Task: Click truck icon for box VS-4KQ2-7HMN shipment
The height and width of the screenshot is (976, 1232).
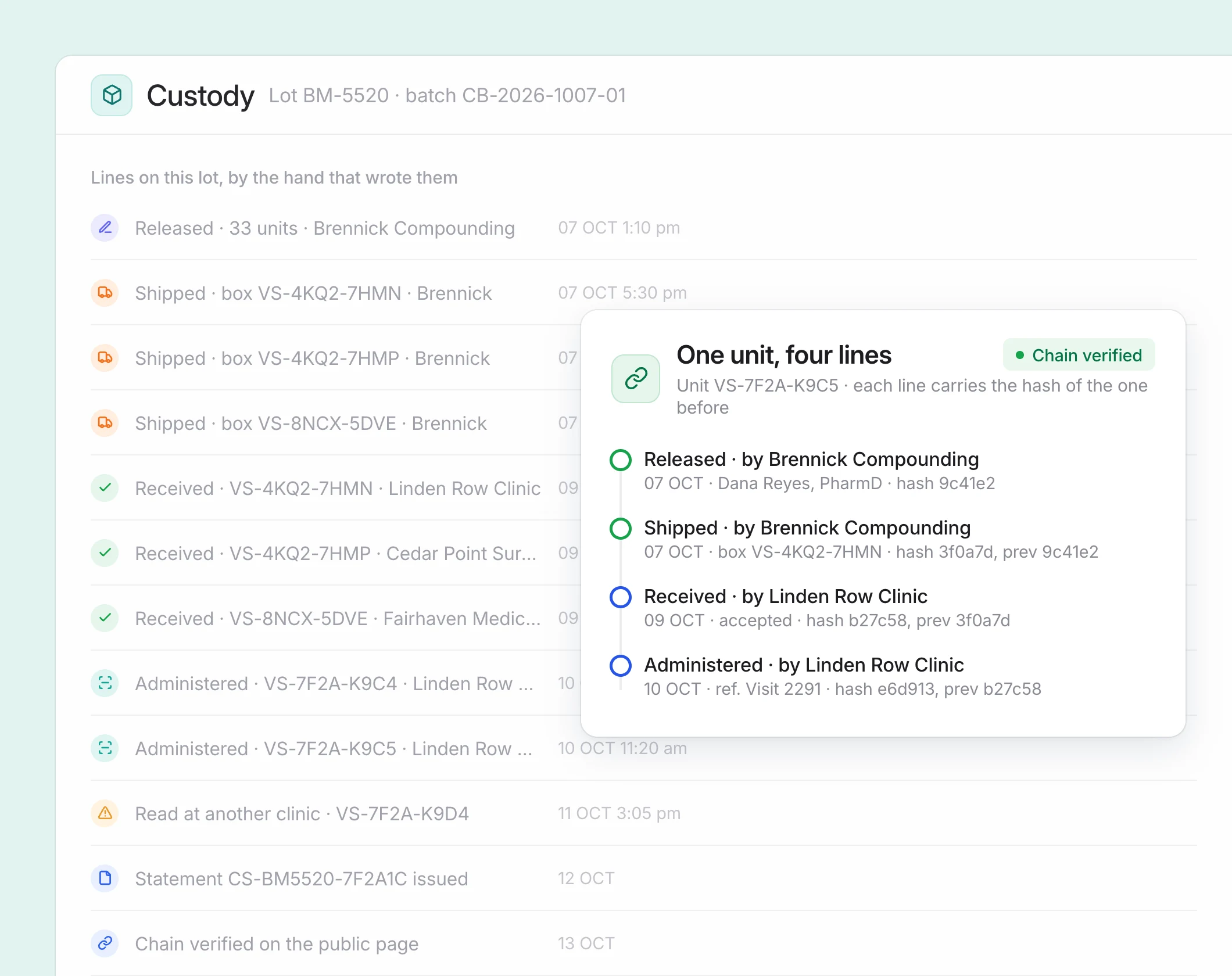Action: pyautogui.click(x=105, y=293)
